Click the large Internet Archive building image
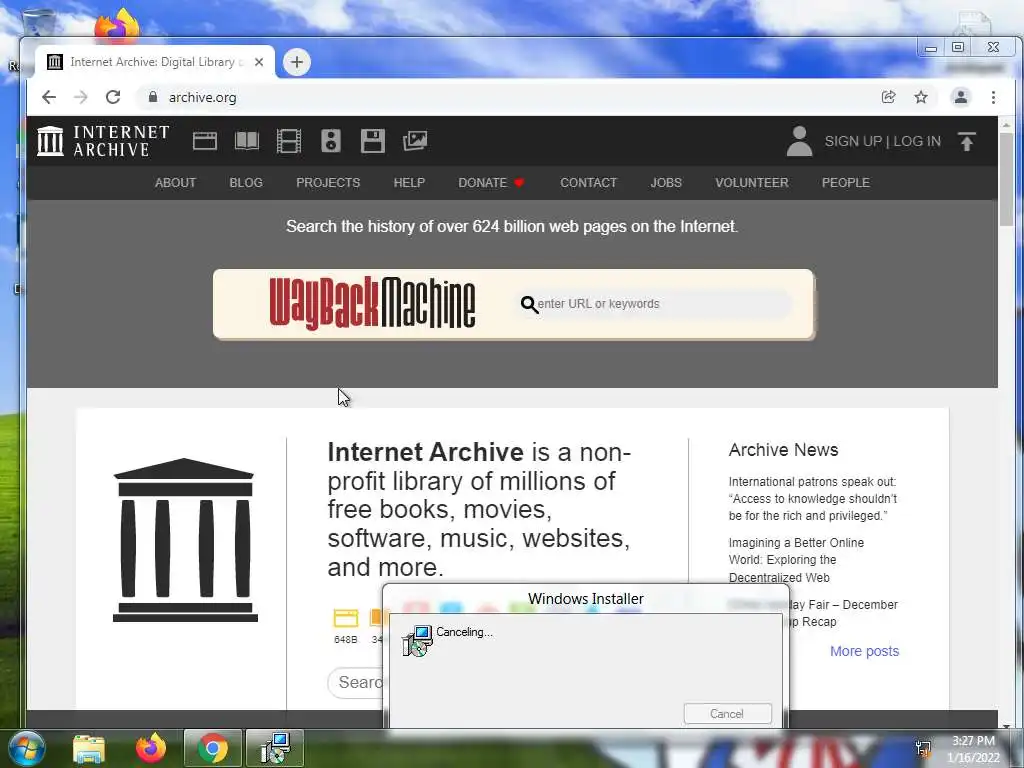This screenshot has width=1024, height=768. coord(185,540)
